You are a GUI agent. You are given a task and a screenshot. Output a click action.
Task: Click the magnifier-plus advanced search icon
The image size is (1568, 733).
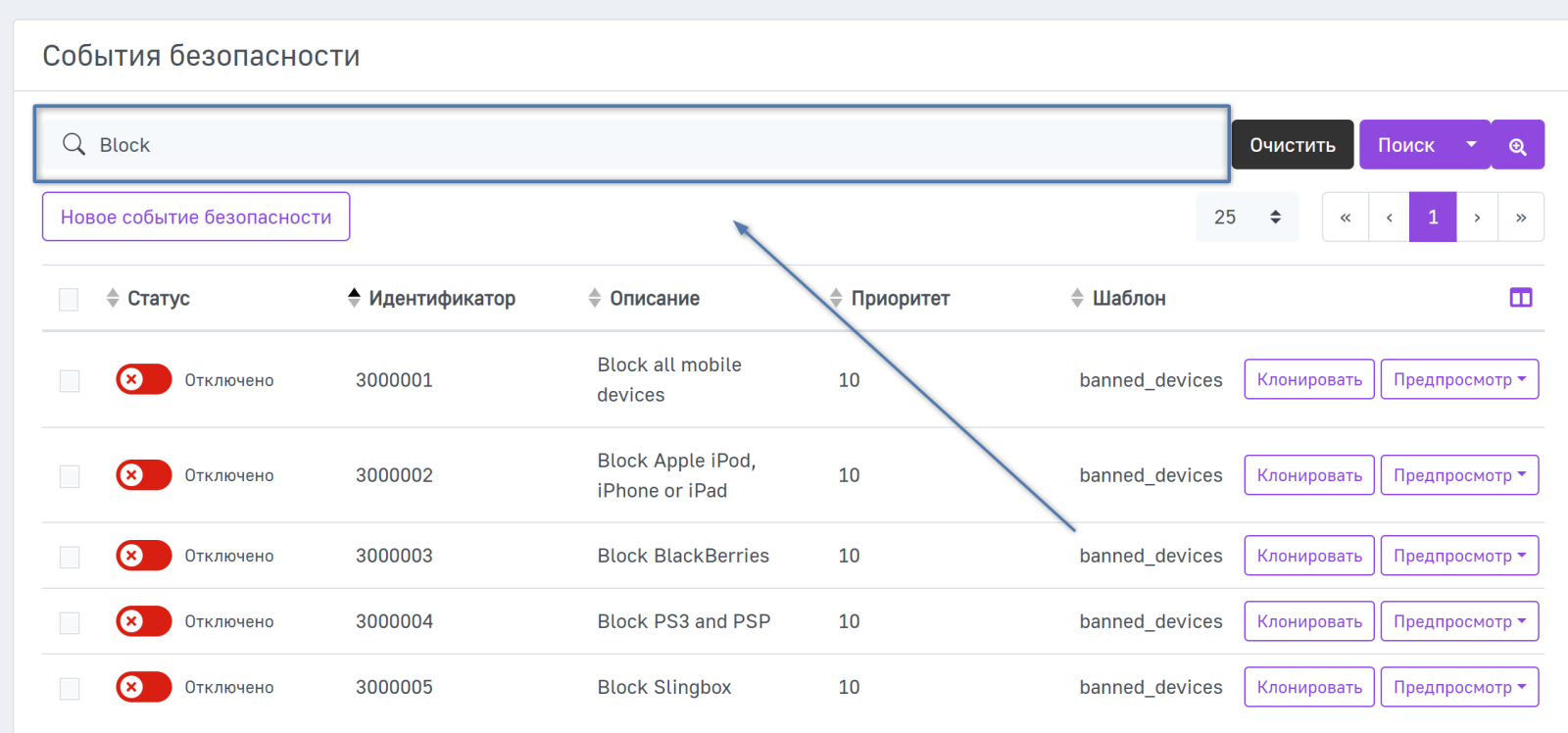(x=1517, y=146)
